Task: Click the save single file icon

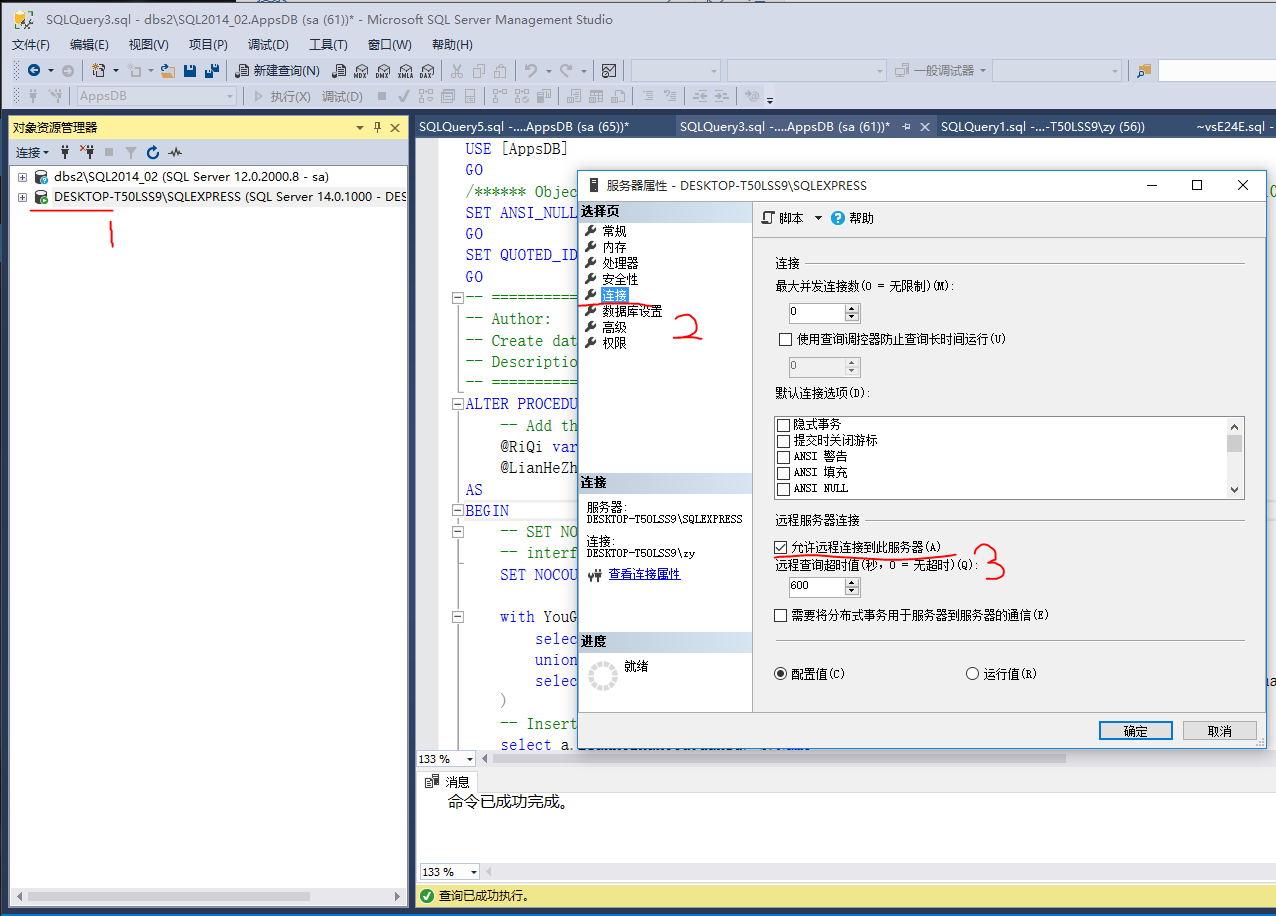Action: (x=190, y=70)
